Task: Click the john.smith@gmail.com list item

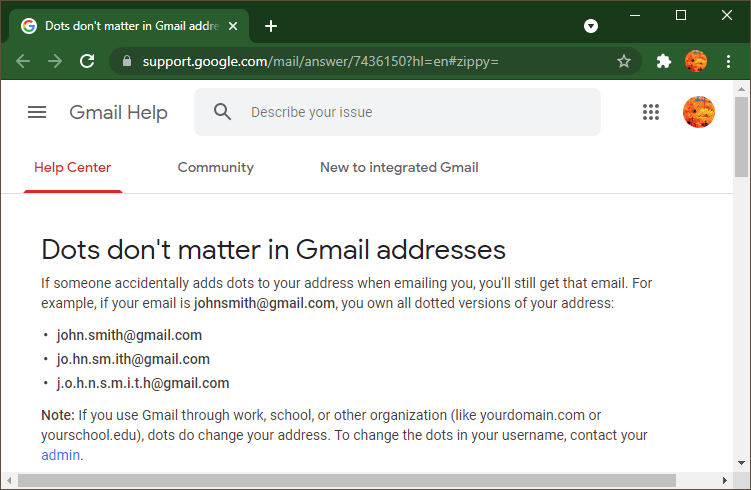Action: tap(129, 335)
